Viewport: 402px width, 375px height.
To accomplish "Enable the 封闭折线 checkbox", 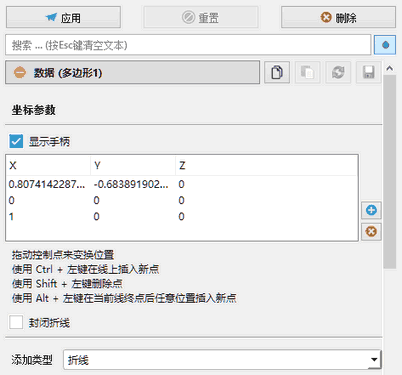I will (16, 322).
